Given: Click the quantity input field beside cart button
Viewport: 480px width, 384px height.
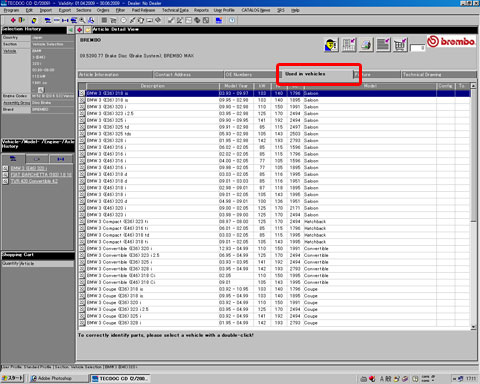Looking at the screenshot, I should point(417,48).
